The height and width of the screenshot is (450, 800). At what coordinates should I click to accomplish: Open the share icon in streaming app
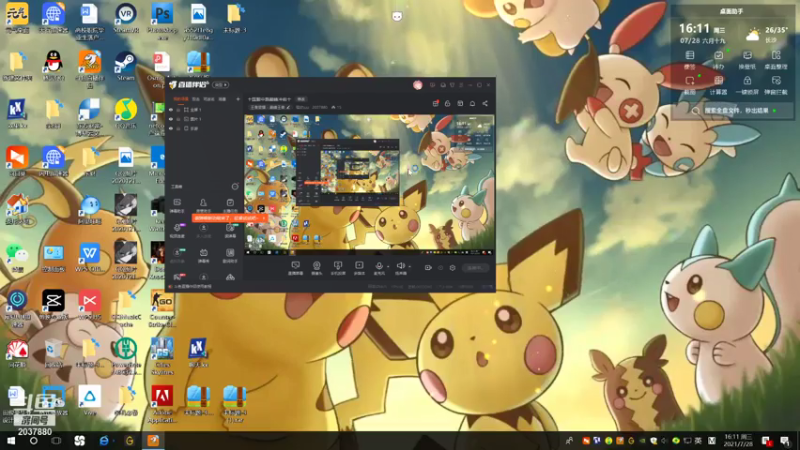point(485,104)
